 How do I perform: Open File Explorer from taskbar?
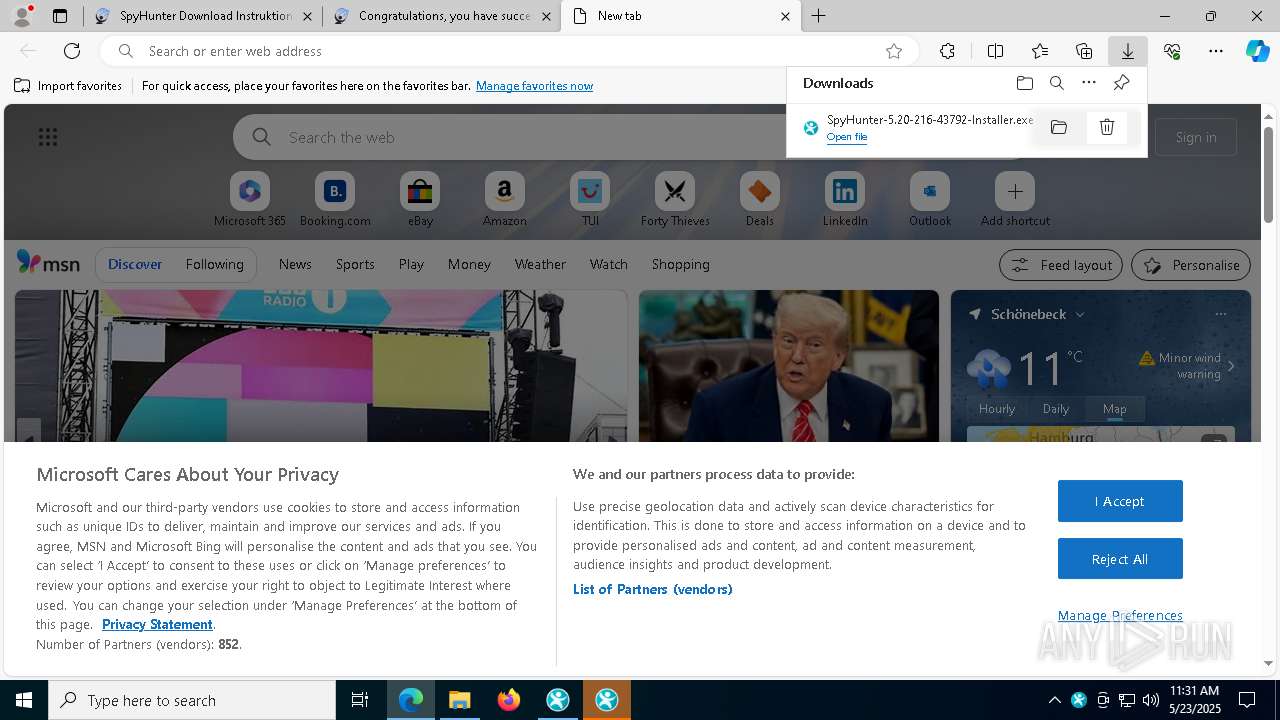460,700
